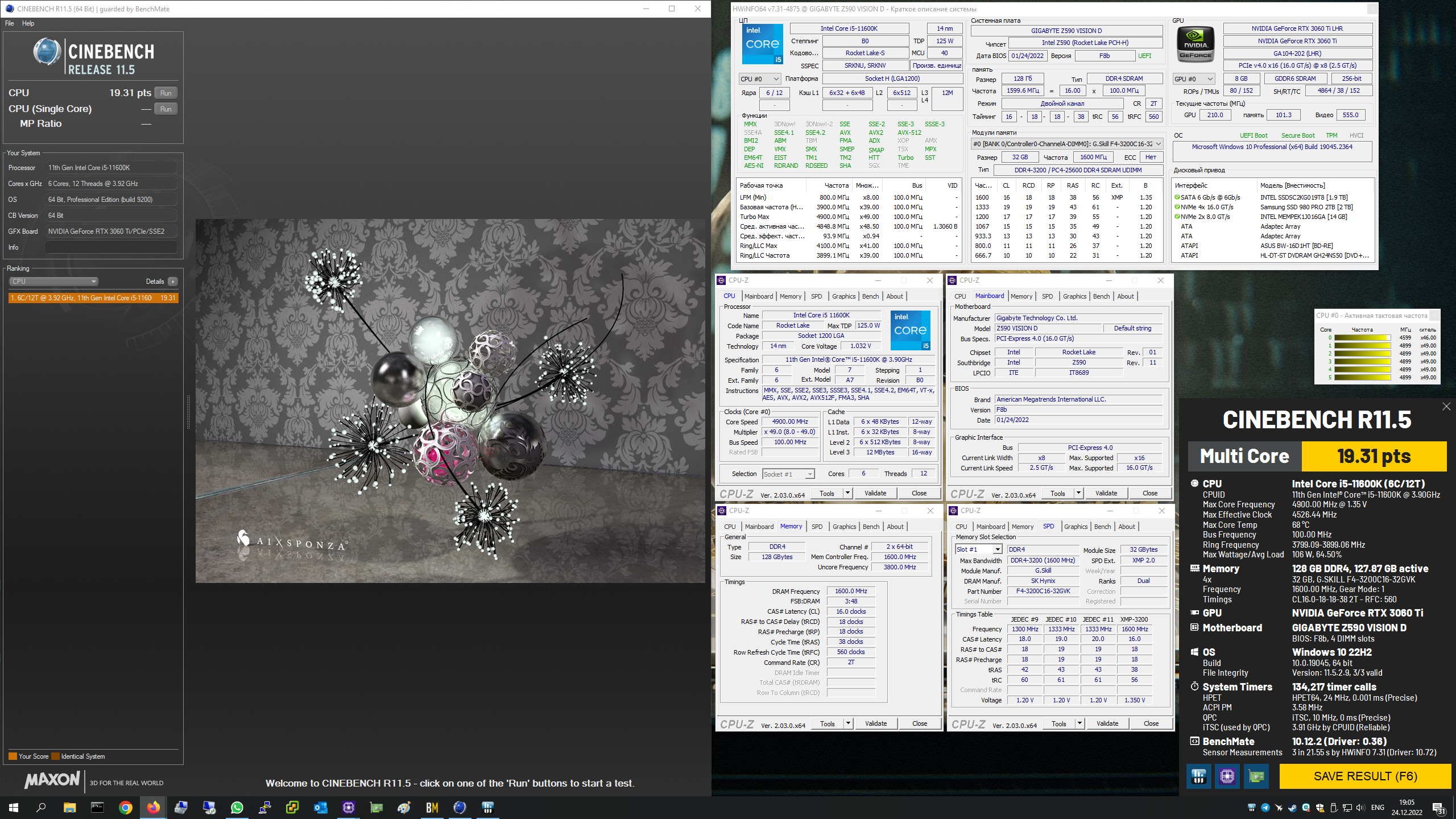Click the Info field in Cinebench
The width and height of the screenshot is (1456, 819).
(111, 247)
